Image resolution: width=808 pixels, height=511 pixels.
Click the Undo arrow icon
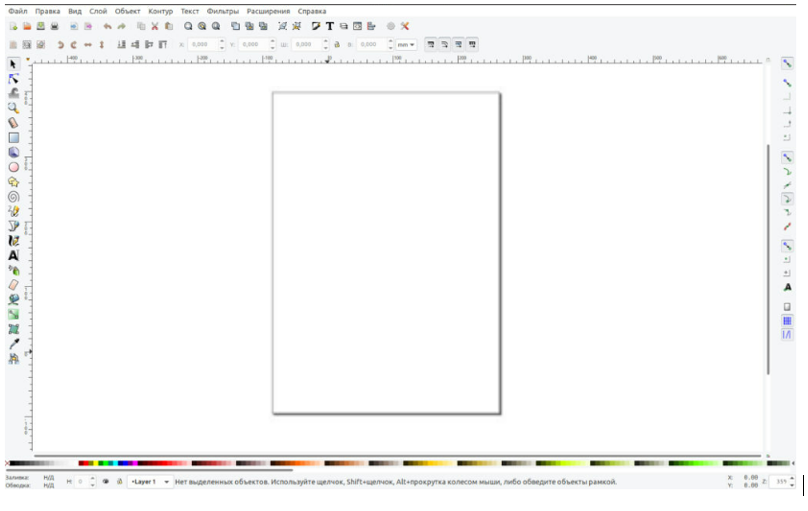pos(107,26)
